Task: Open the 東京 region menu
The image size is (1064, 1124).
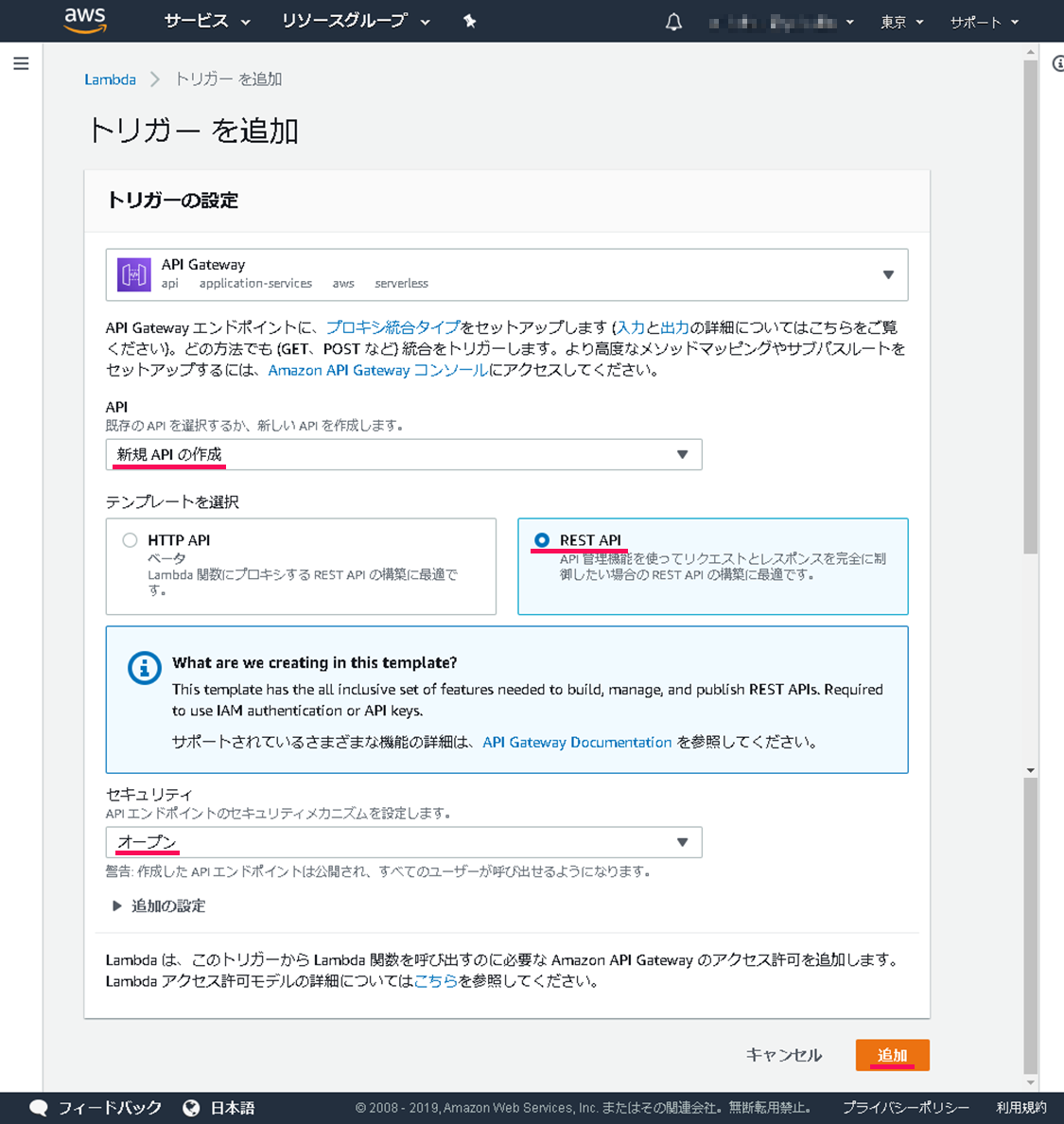Action: pos(901,22)
